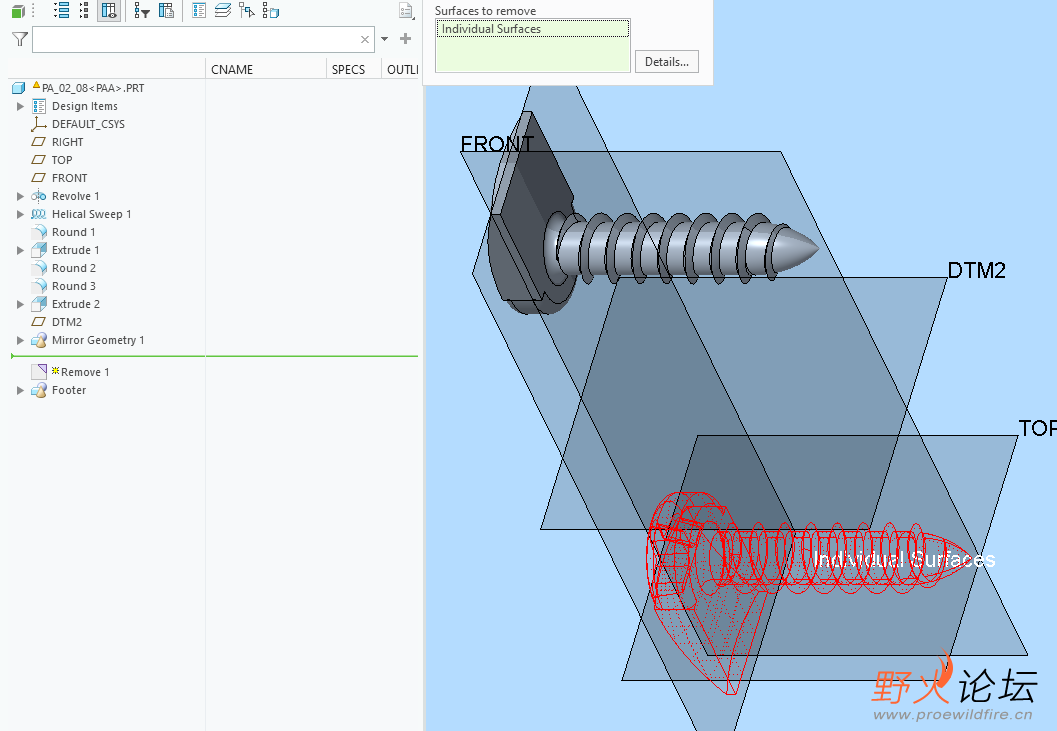Select Individual Surfaces in the collector list
Image resolution: width=1057 pixels, height=731 pixels.
tap(533, 29)
